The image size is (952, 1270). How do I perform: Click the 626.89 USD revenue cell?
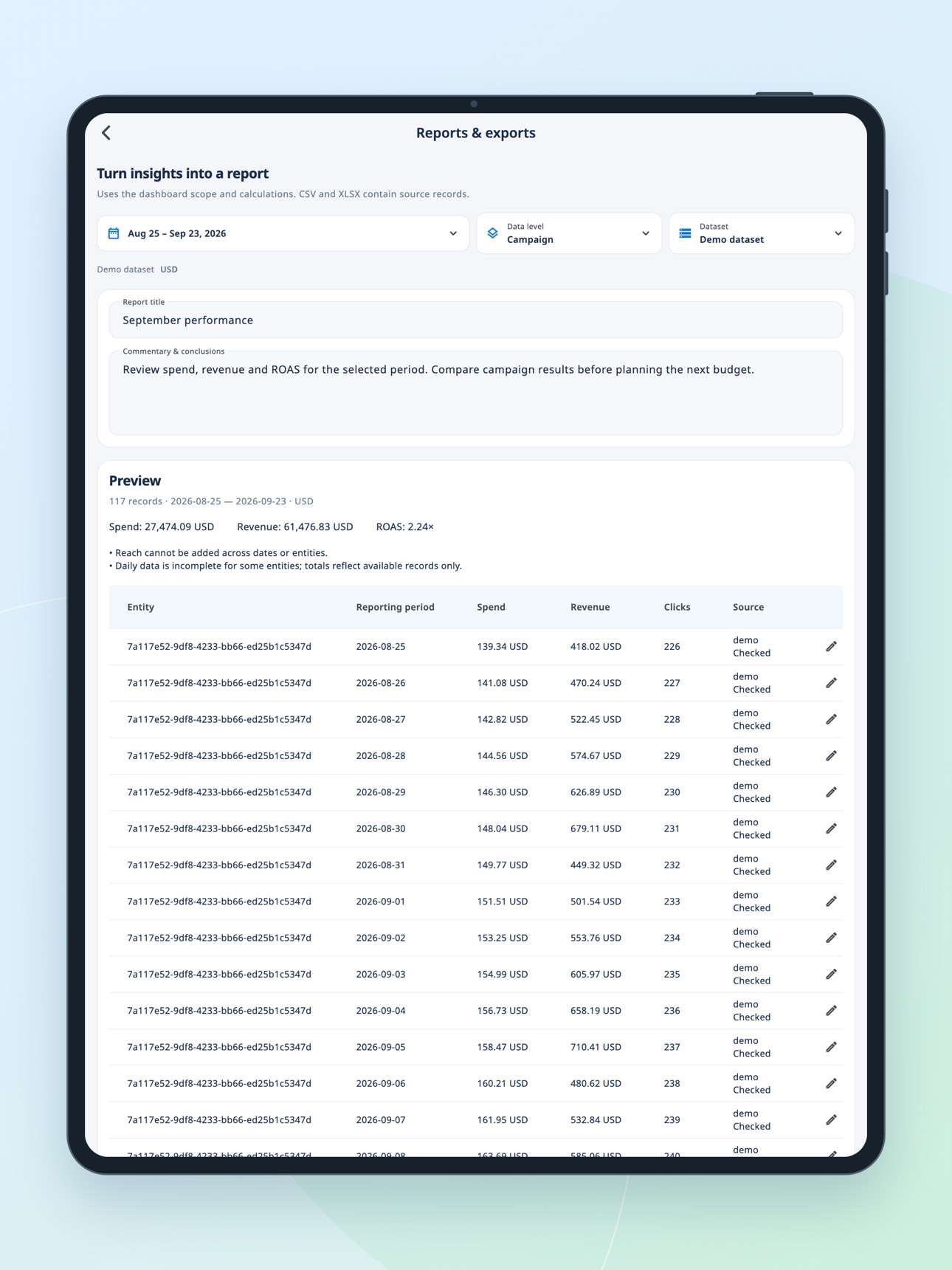tap(596, 792)
